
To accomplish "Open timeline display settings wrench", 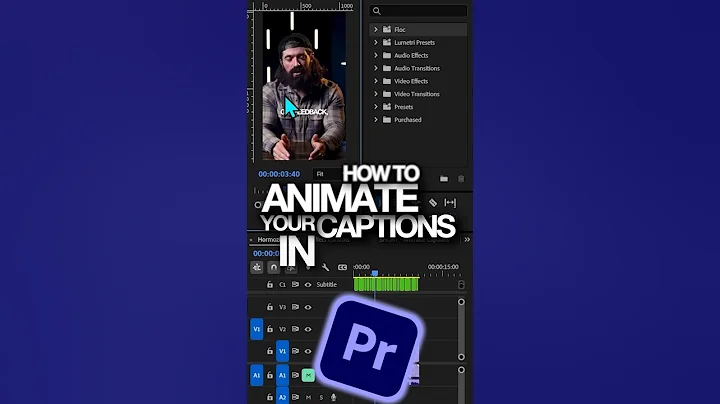I will pyautogui.click(x=325, y=267).
